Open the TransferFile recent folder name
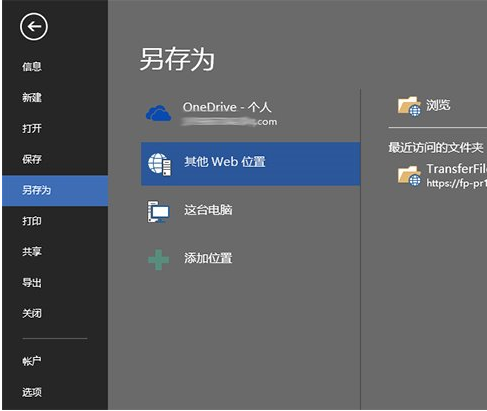 click(457, 169)
